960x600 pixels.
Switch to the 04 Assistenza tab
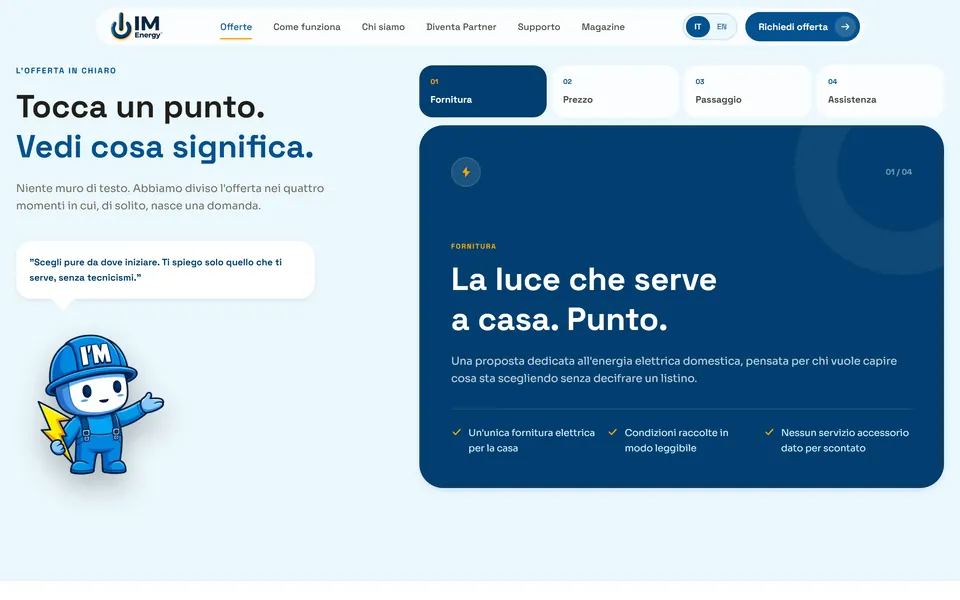click(880, 91)
